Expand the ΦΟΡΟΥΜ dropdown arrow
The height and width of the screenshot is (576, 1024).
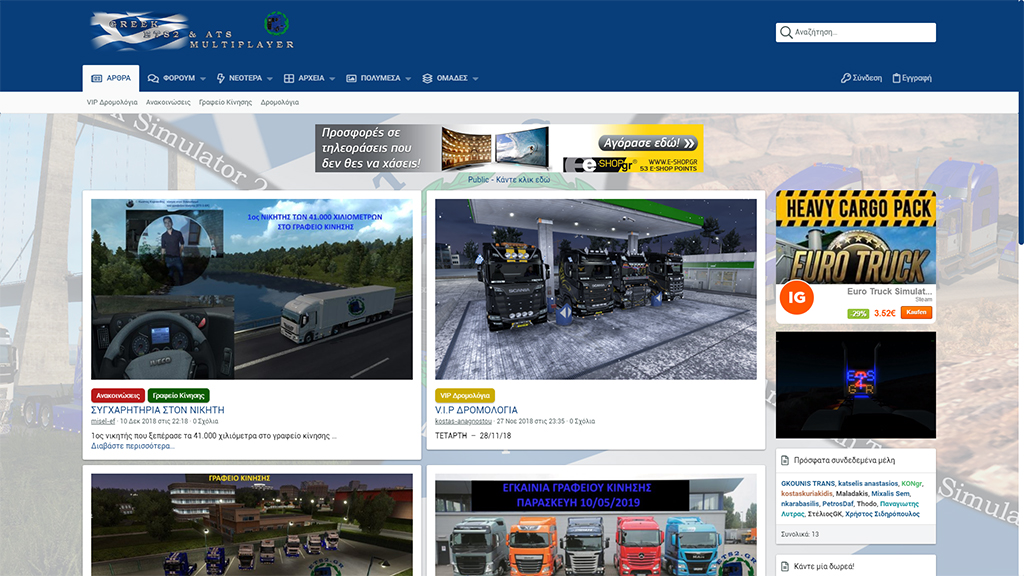pos(203,79)
